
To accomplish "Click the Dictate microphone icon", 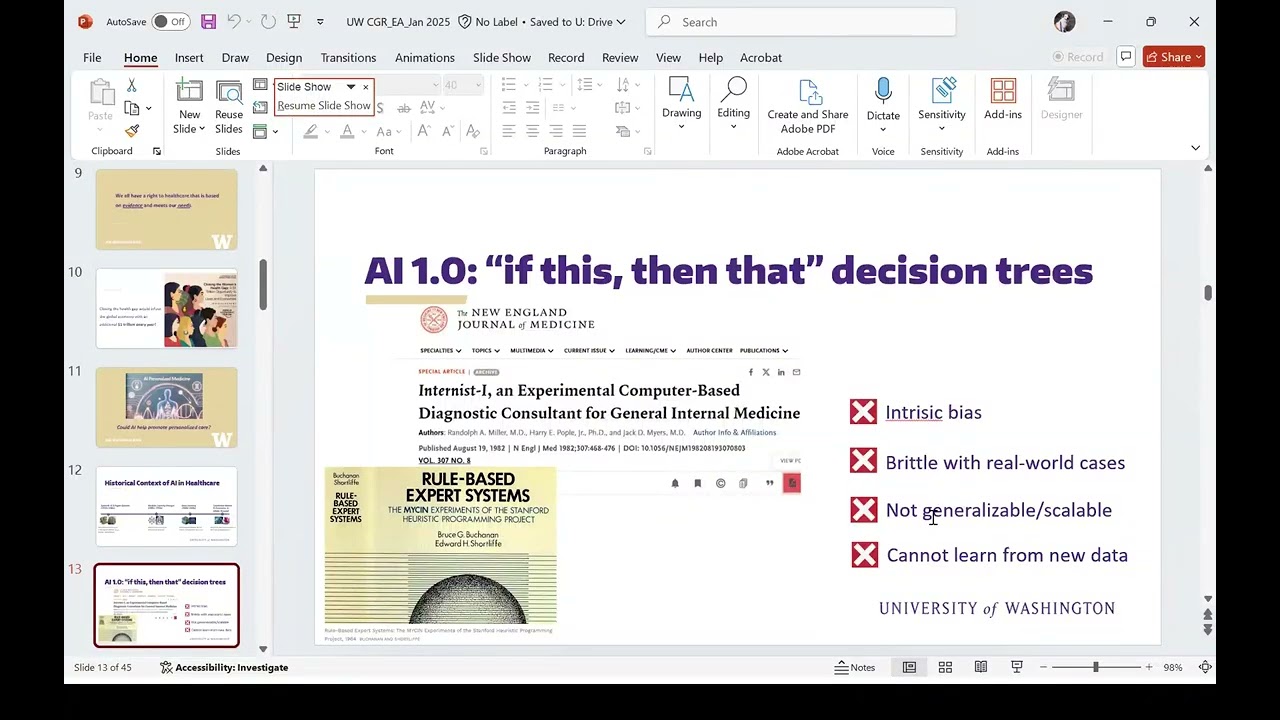I will coord(883,92).
